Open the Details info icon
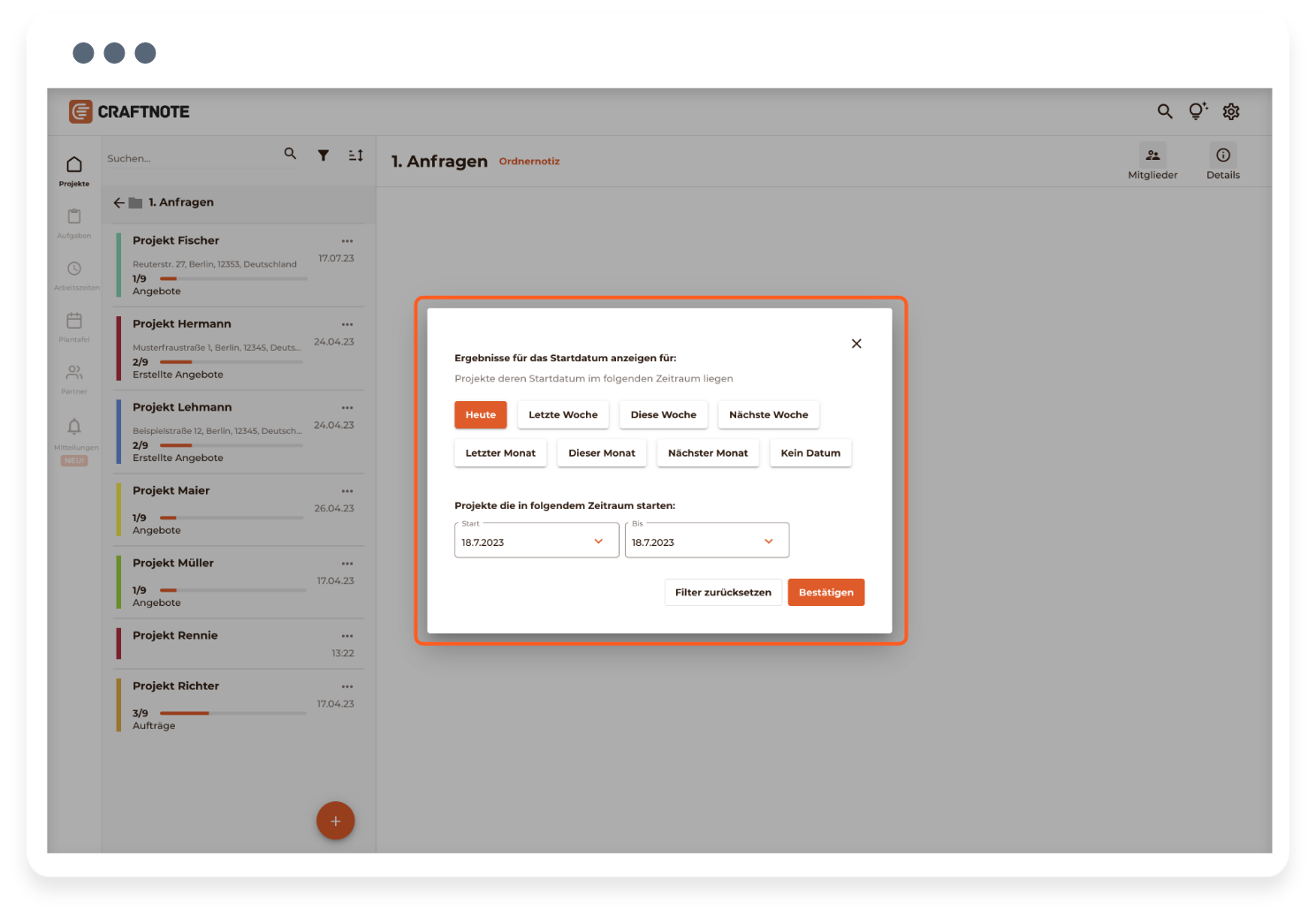 coord(1222,155)
